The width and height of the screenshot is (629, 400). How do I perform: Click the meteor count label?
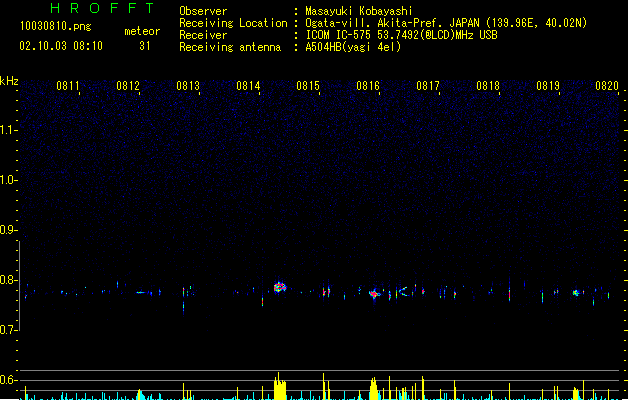pyautogui.click(x=142, y=31)
